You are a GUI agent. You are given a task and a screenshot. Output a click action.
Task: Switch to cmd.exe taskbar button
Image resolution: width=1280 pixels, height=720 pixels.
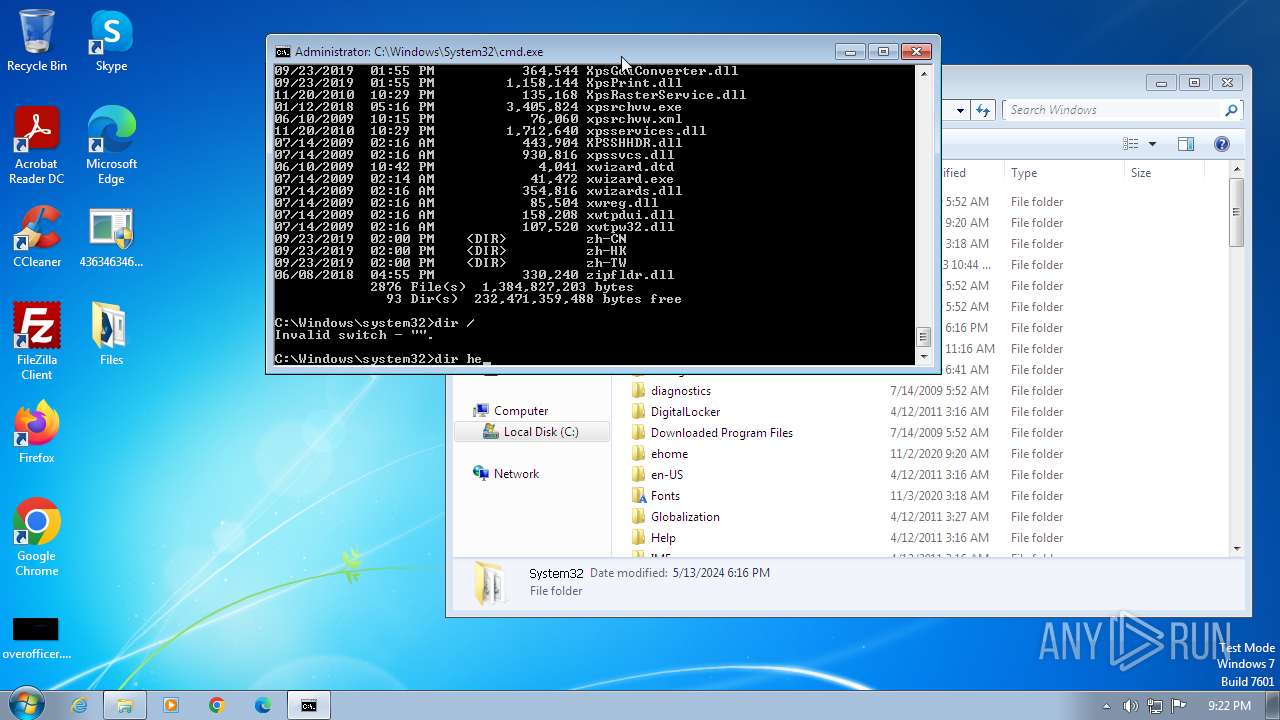(x=309, y=705)
